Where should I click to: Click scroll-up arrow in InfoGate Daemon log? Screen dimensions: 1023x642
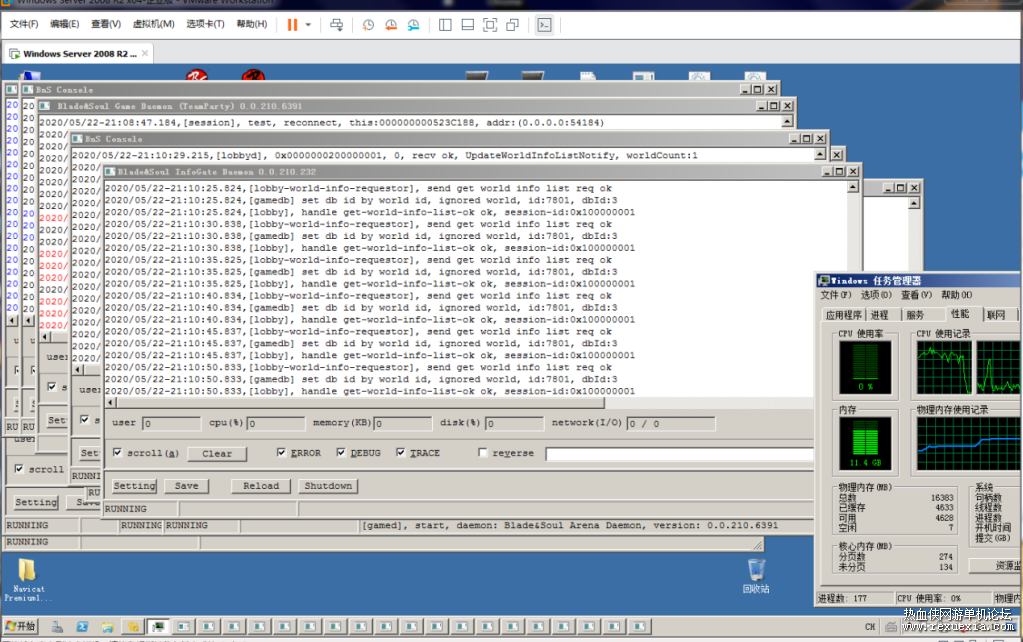click(x=853, y=187)
